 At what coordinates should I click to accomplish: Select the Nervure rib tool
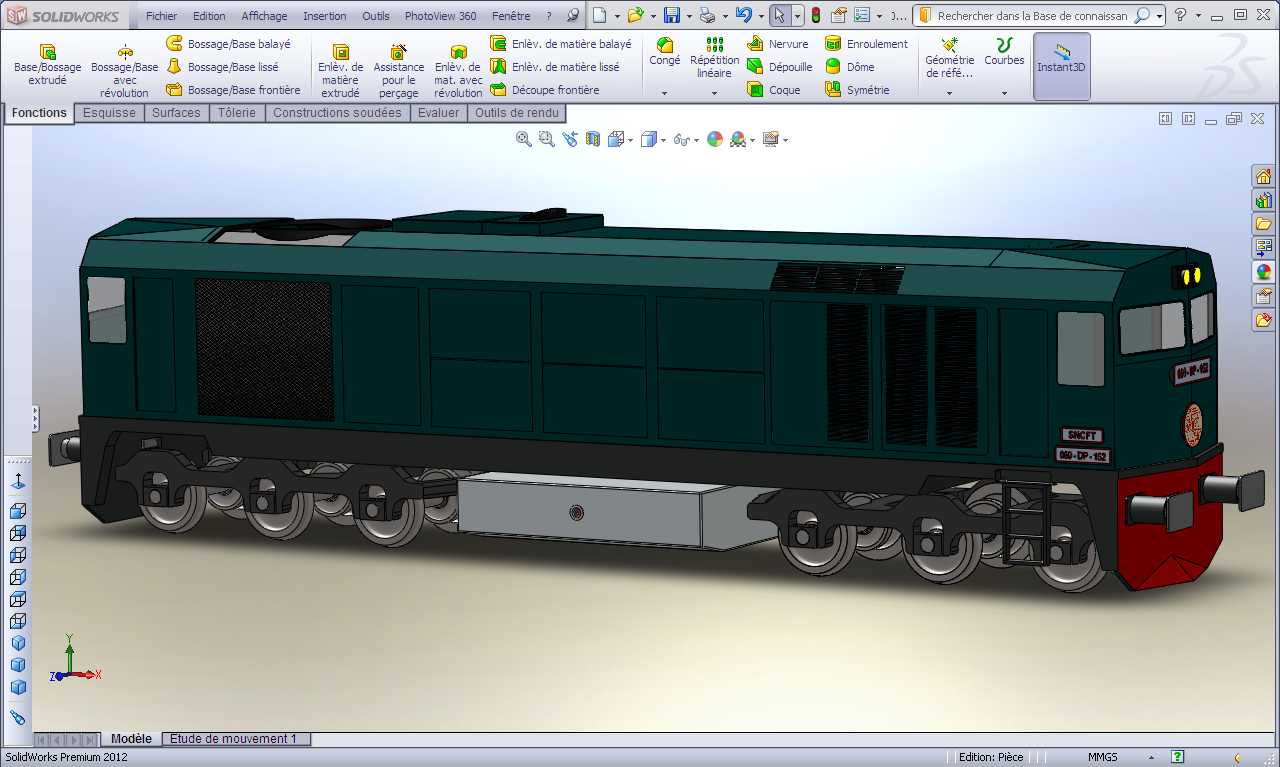tap(778, 44)
